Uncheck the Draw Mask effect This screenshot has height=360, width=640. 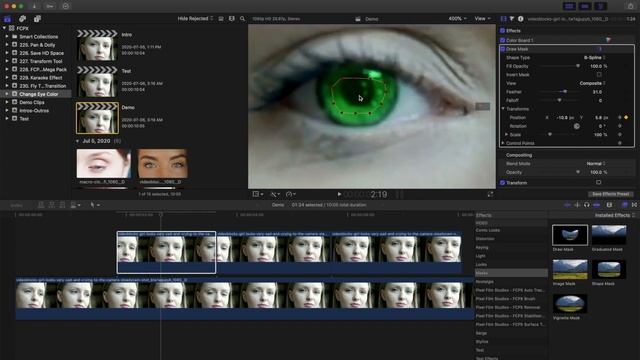(502, 49)
